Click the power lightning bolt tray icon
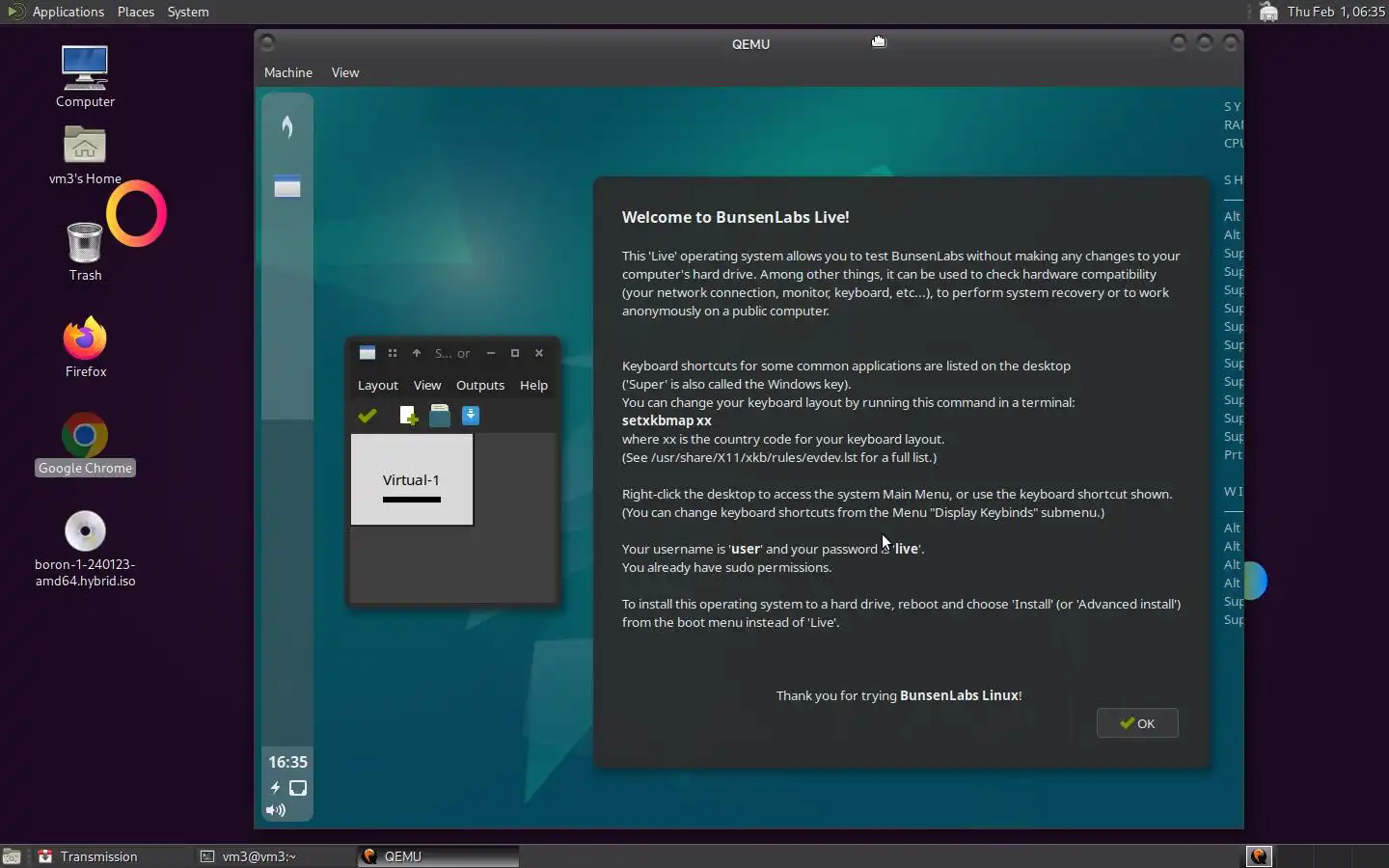This screenshot has height=868, width=1389. click(275, 788)
